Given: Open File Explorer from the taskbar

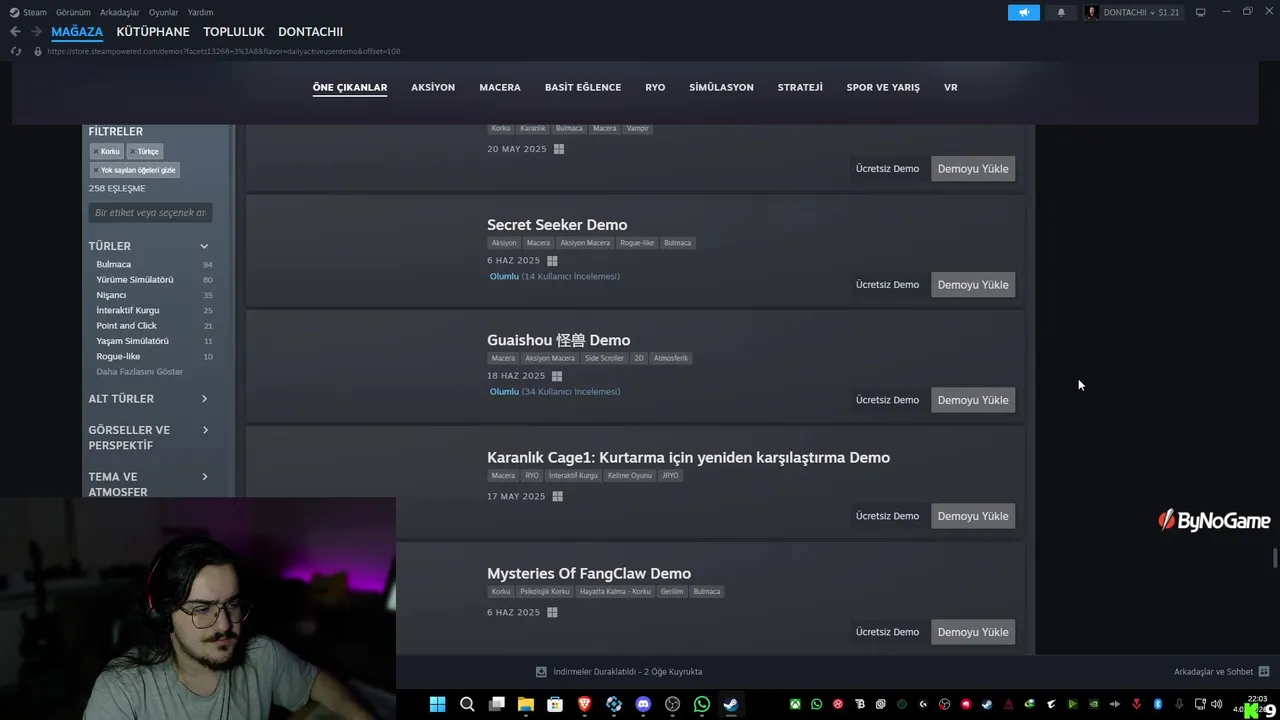Looking at the screenshot, I should pos(526,704).
